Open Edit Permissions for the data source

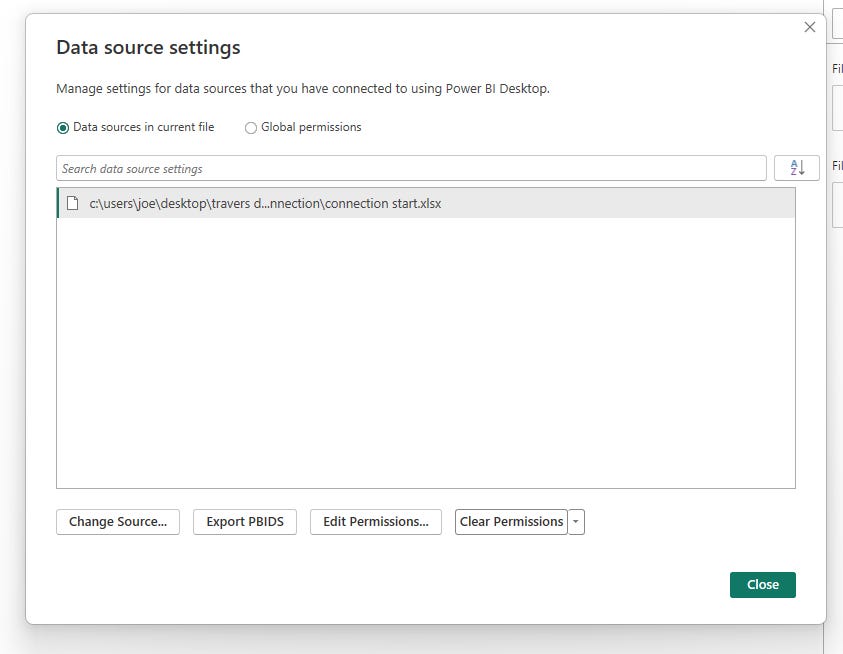(375, 521)
